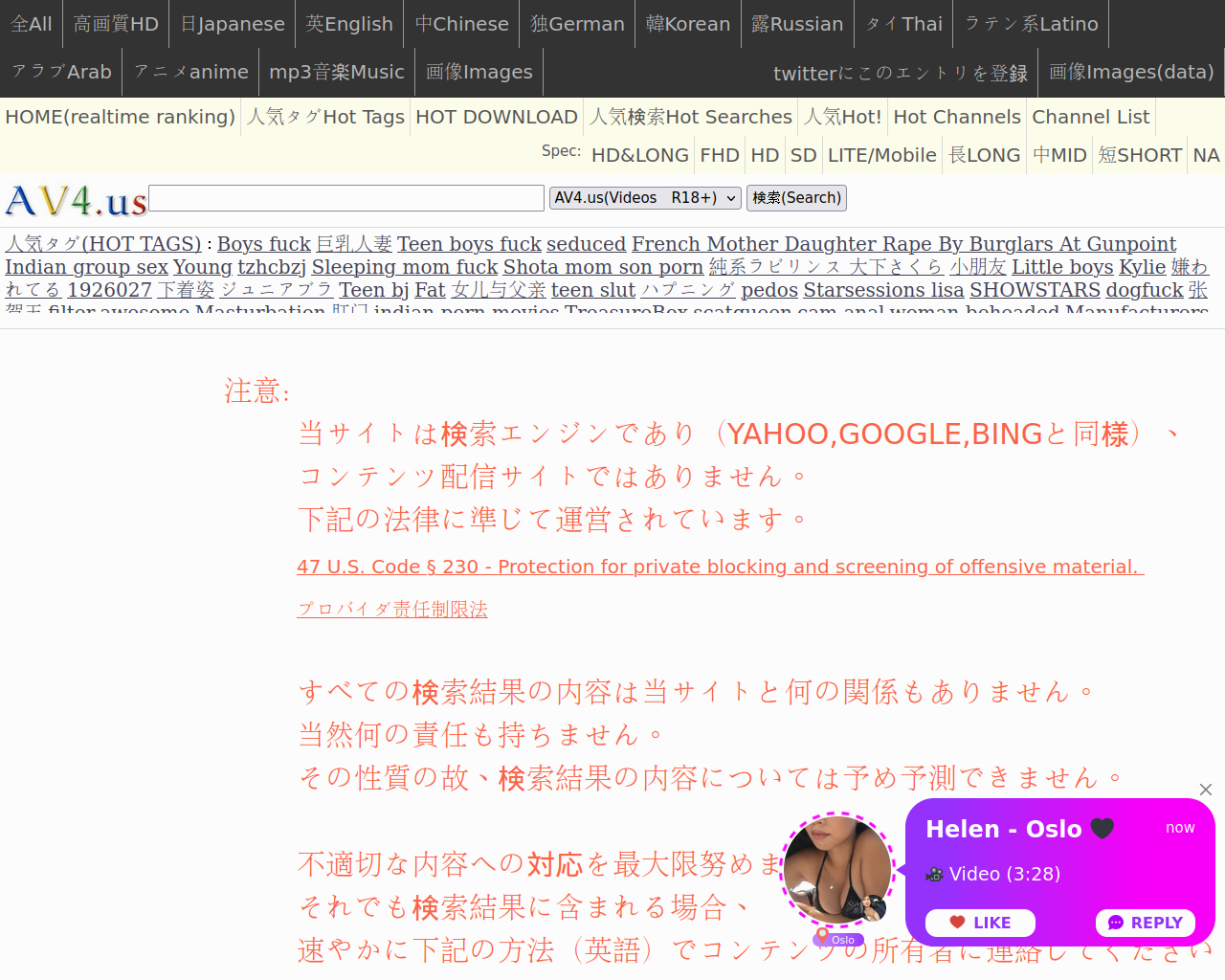Select the FHD spec filter

(719, 155)
